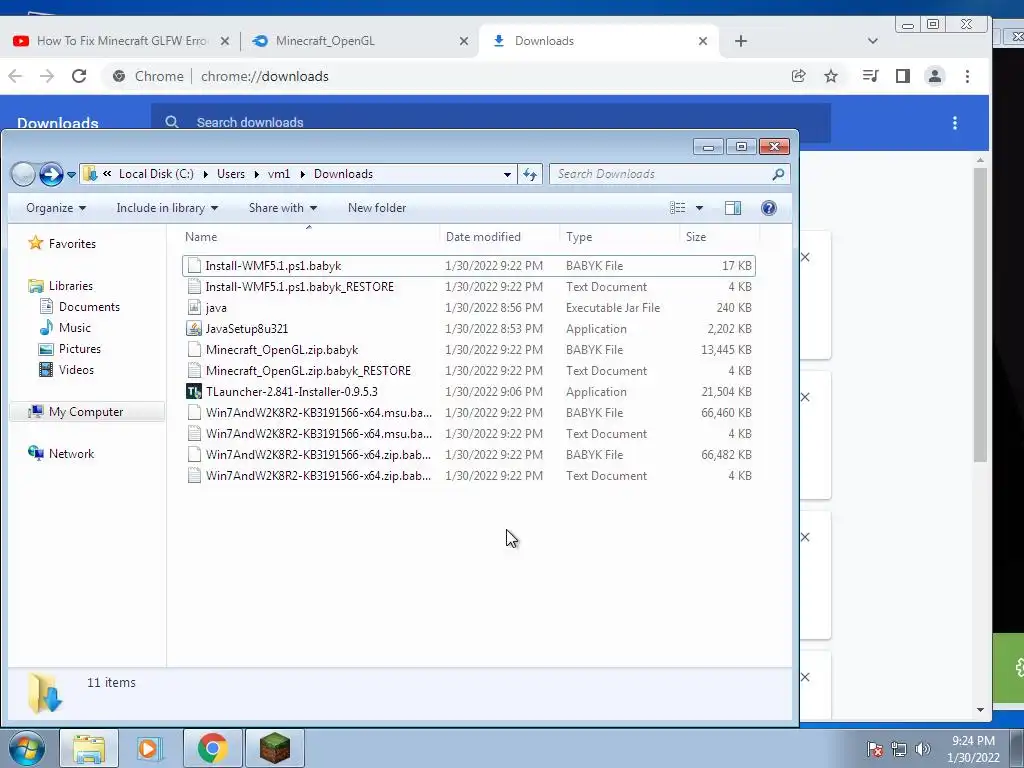
Task: Switch to How To Fix Minecraft GLFW tab
Action: 121,41
